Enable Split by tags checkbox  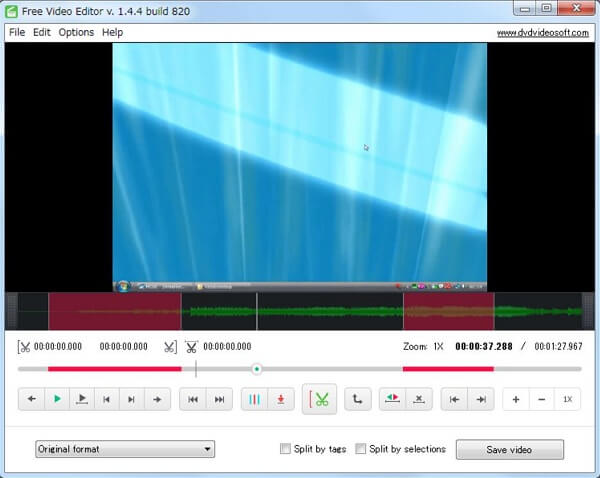click(x=285, y=449)
